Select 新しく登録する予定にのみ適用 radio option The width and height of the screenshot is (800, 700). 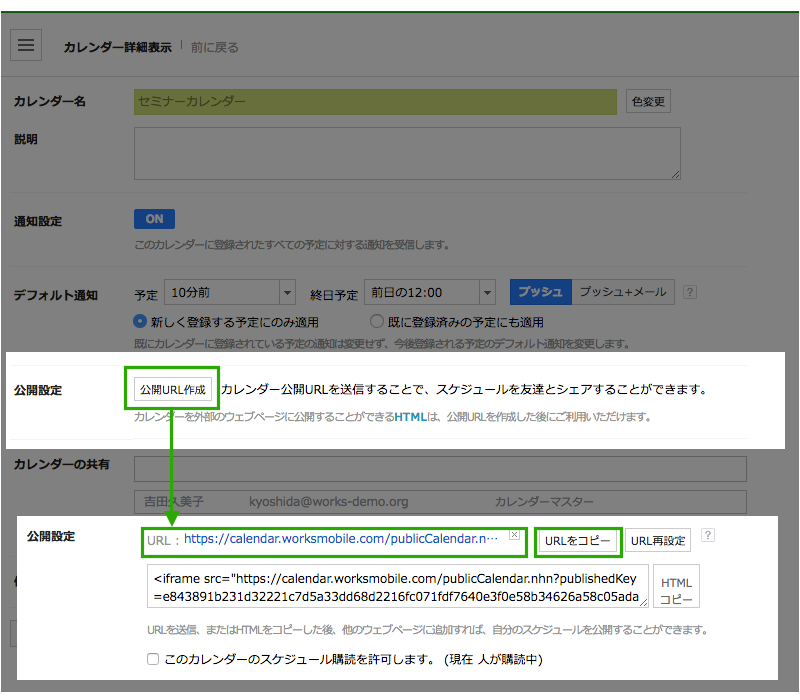click(x=141, y=322)
